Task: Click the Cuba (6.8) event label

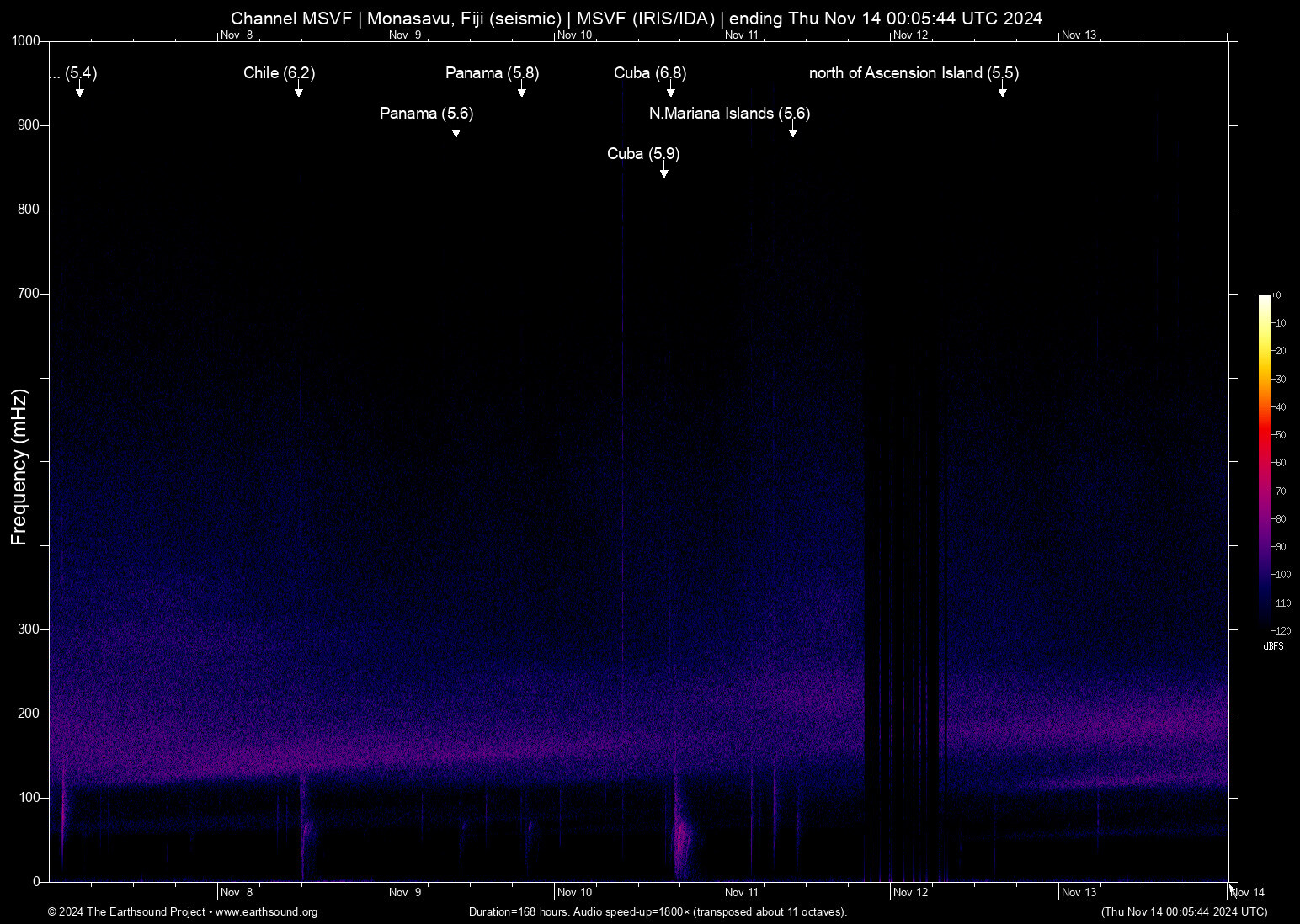Action: 649,73
